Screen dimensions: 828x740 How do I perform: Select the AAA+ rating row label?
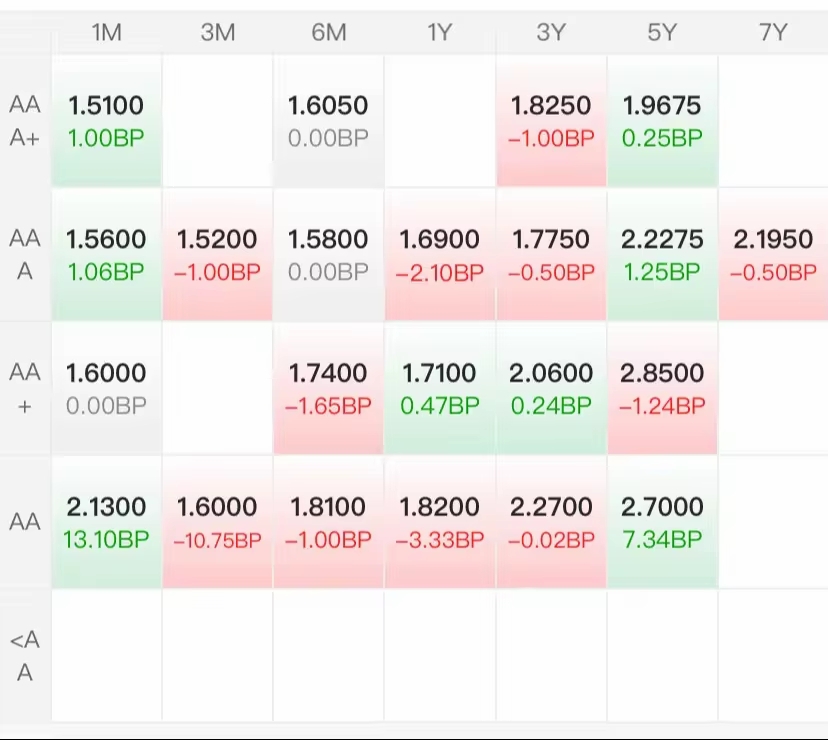click(x=25, y=121)
